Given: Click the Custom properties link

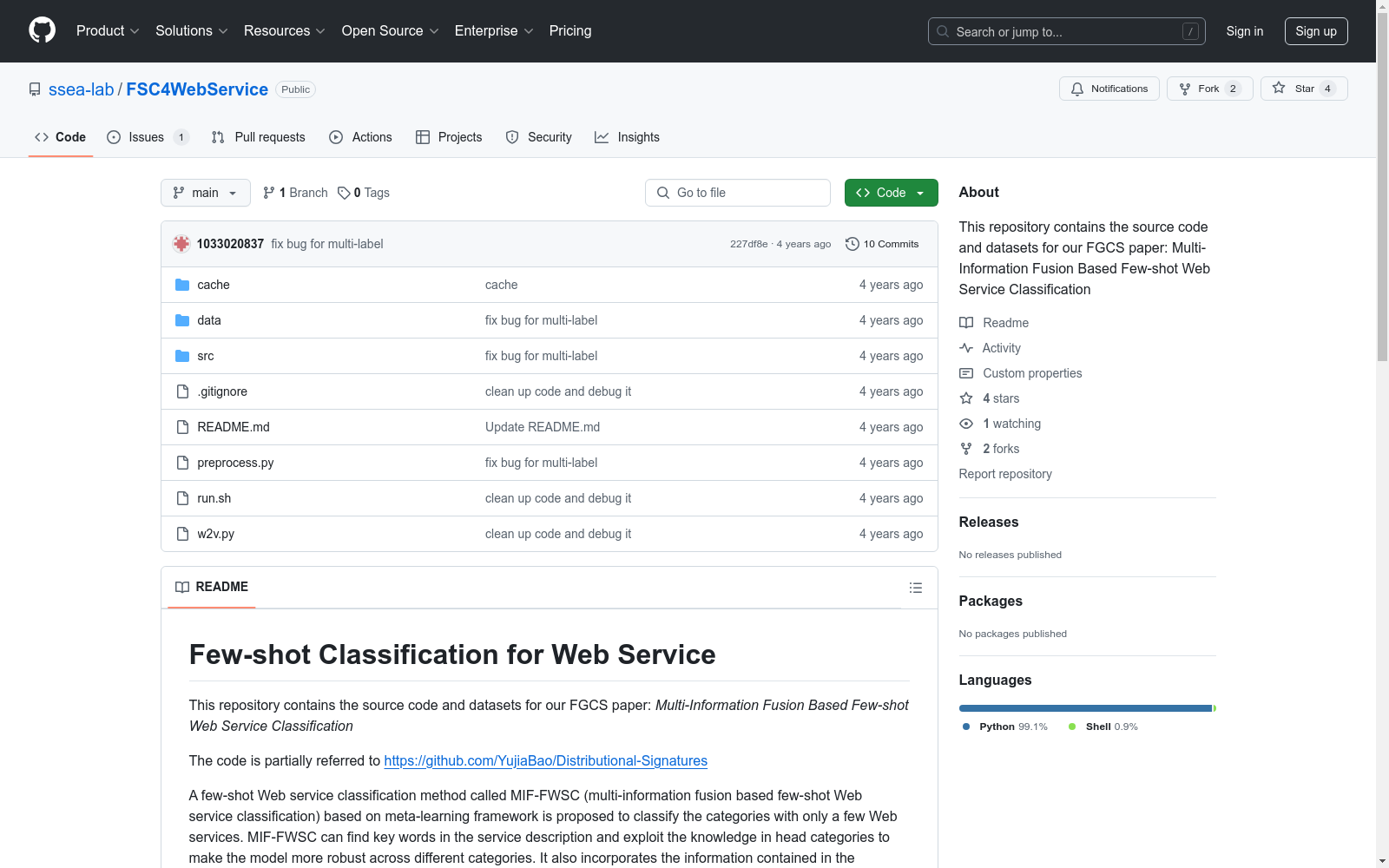Looking at the screenshot, I should (x=1032, y=373).
